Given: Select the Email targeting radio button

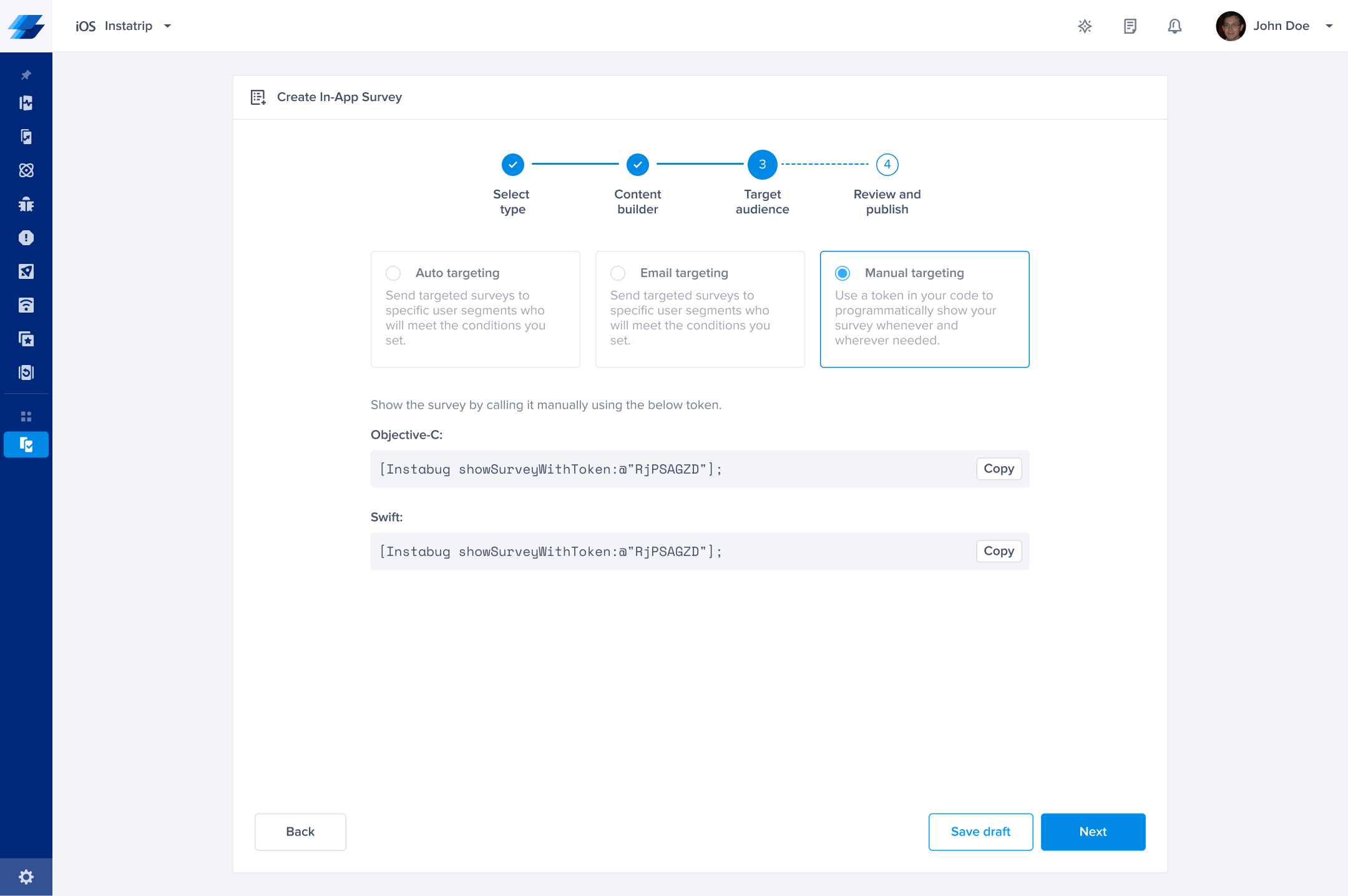Looking at the screenshot, I should [618, 273].
